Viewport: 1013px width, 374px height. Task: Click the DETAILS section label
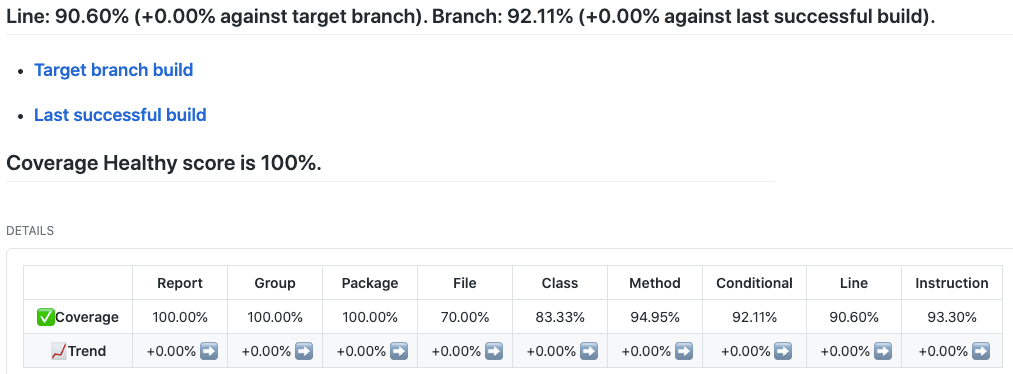click(x=30, y=231)
